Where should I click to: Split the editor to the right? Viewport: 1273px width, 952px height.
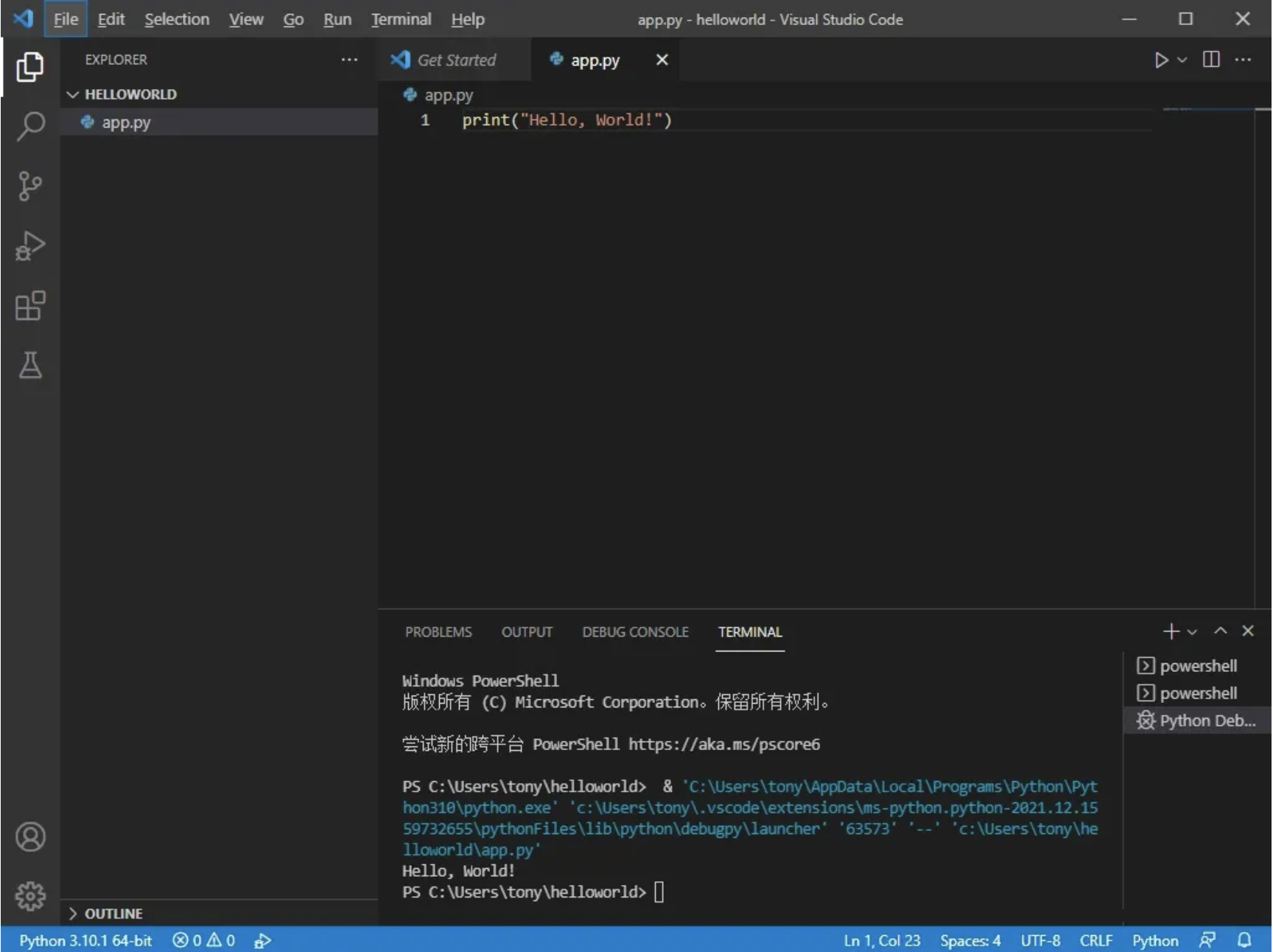[x=1211, y=60]
